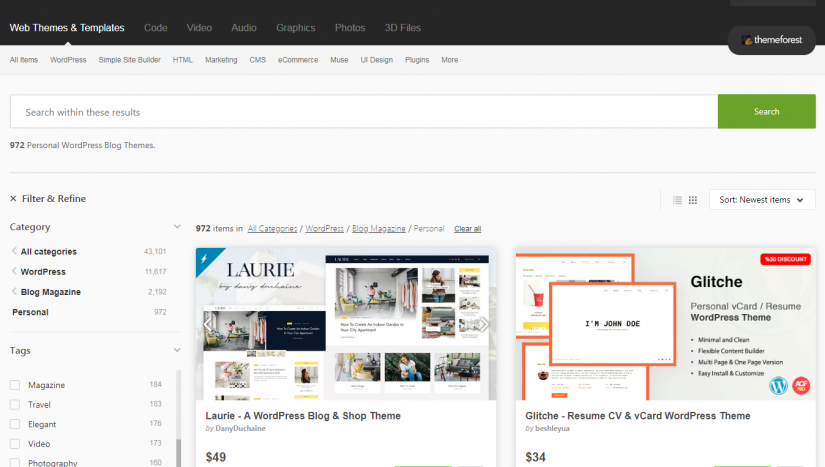Screen dimensions: 825x467
Task: Go to the 3D Files tab
Action: 403,28
